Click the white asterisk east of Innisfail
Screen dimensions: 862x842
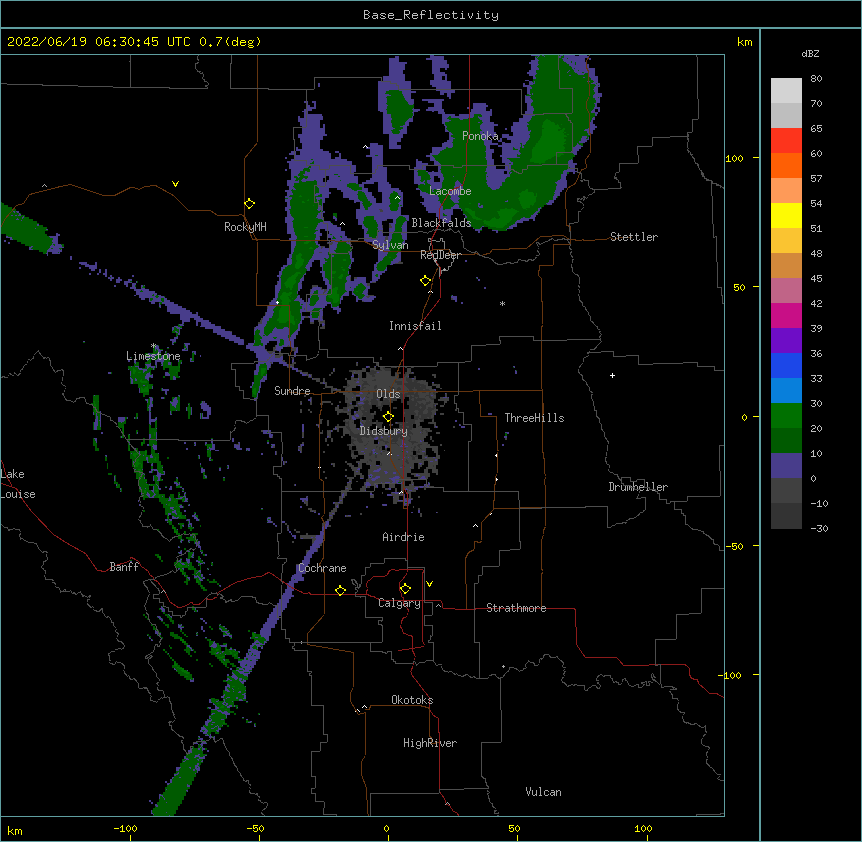pos(502,304)
